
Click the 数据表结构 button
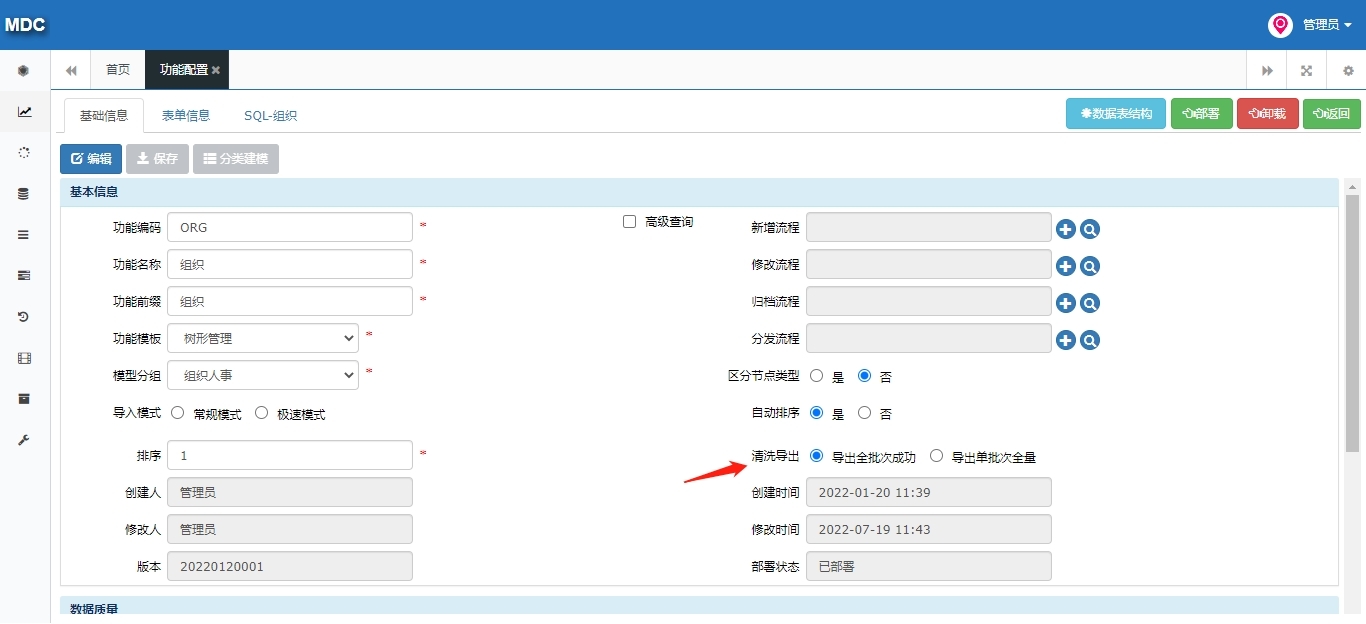[1116, 114]
